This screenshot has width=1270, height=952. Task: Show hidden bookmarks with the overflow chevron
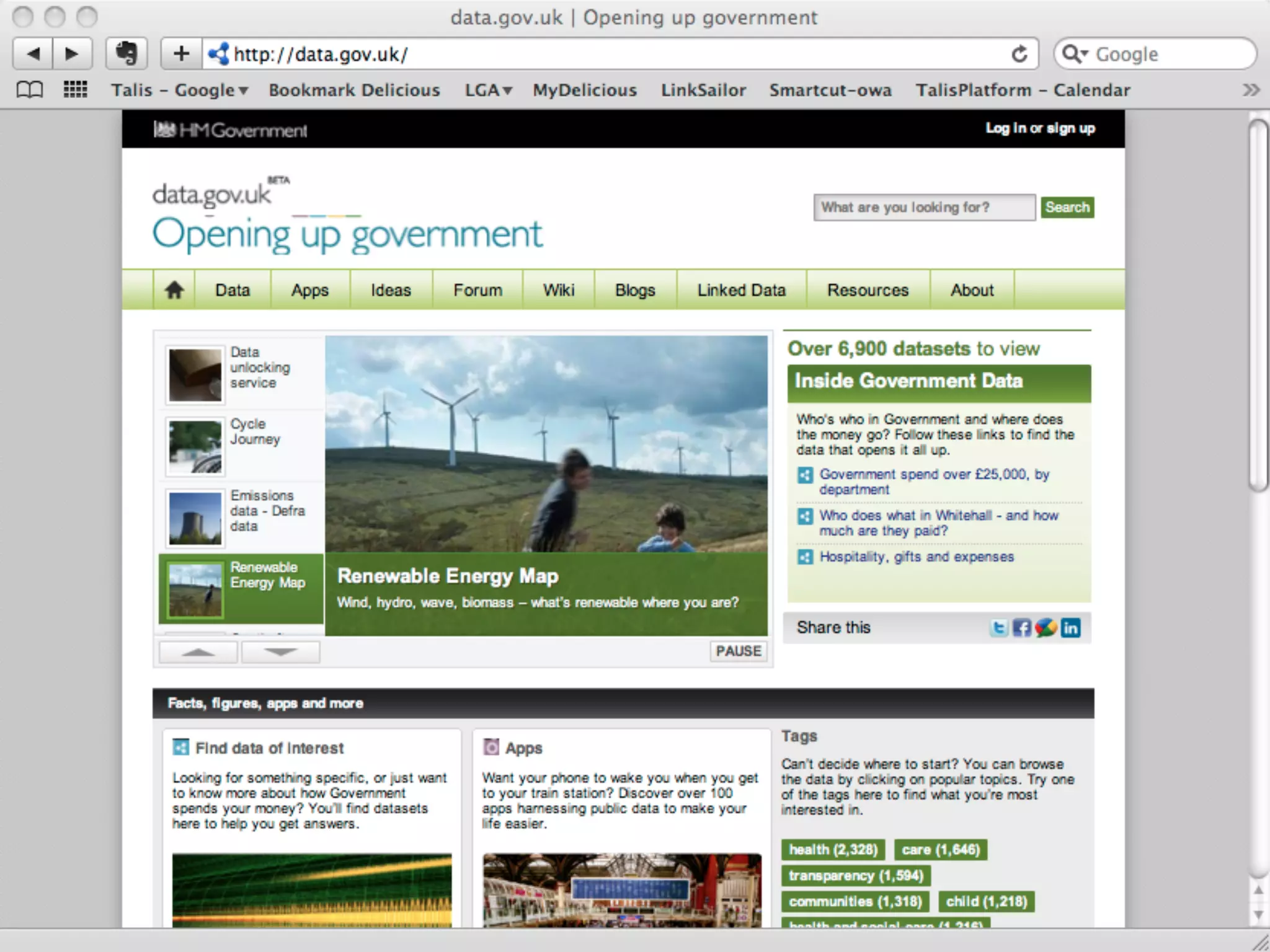pos(1251,90)
